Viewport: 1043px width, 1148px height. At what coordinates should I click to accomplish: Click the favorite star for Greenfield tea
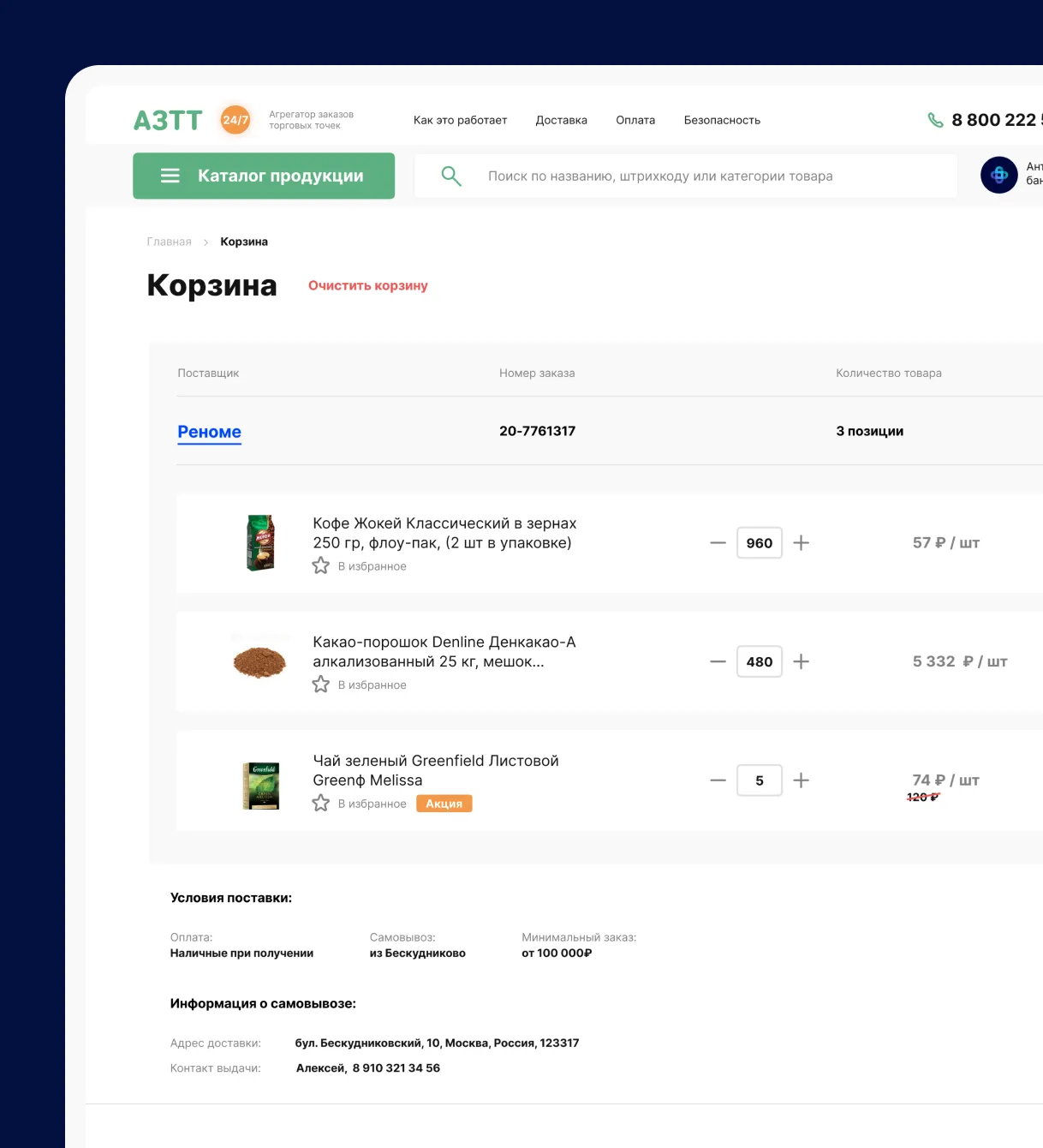[x=321, y=804]
